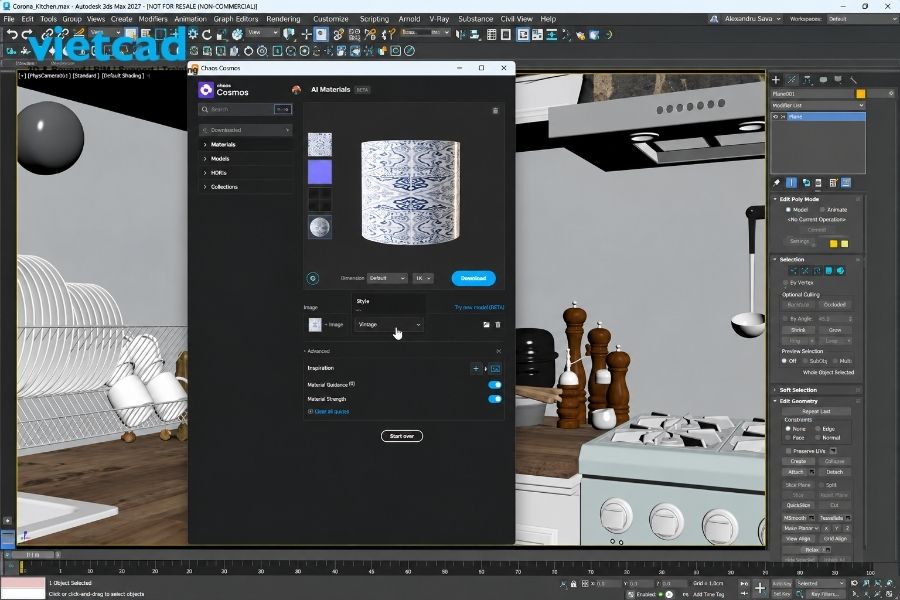
Task: Click the Select and Link chain icon
Action: click(48, 34)
